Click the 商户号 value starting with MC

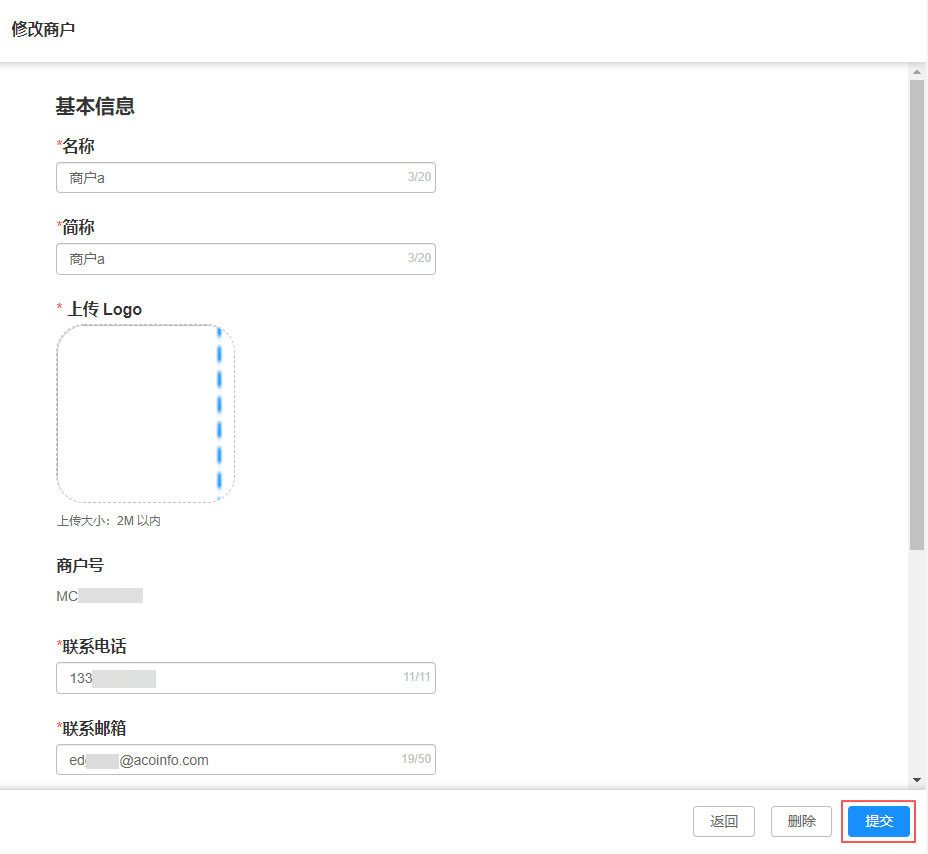99,596
